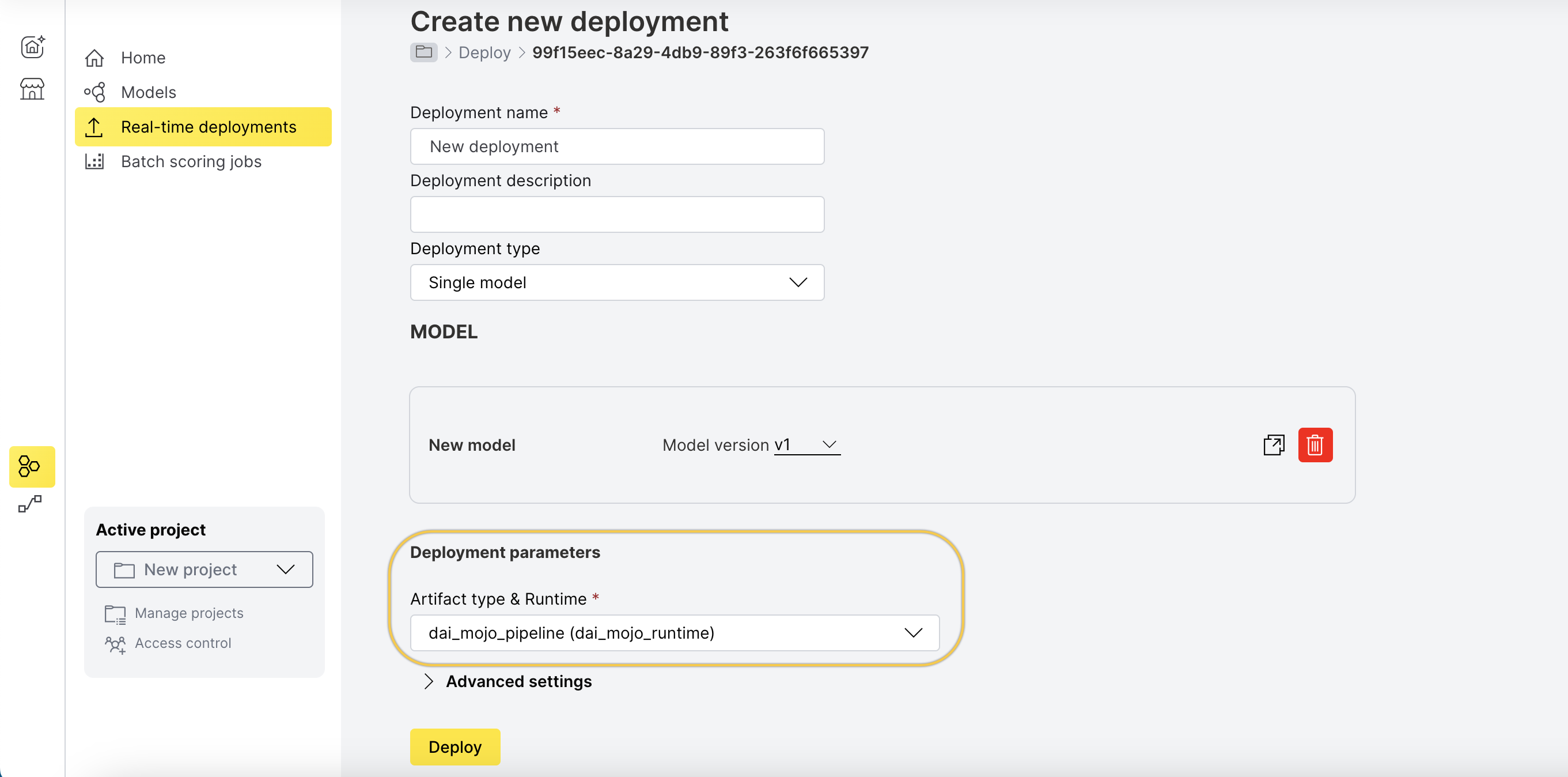This screenshot has height=777, width=1568.
Task: Open the Active project dropdown
Action: [204, 569]
